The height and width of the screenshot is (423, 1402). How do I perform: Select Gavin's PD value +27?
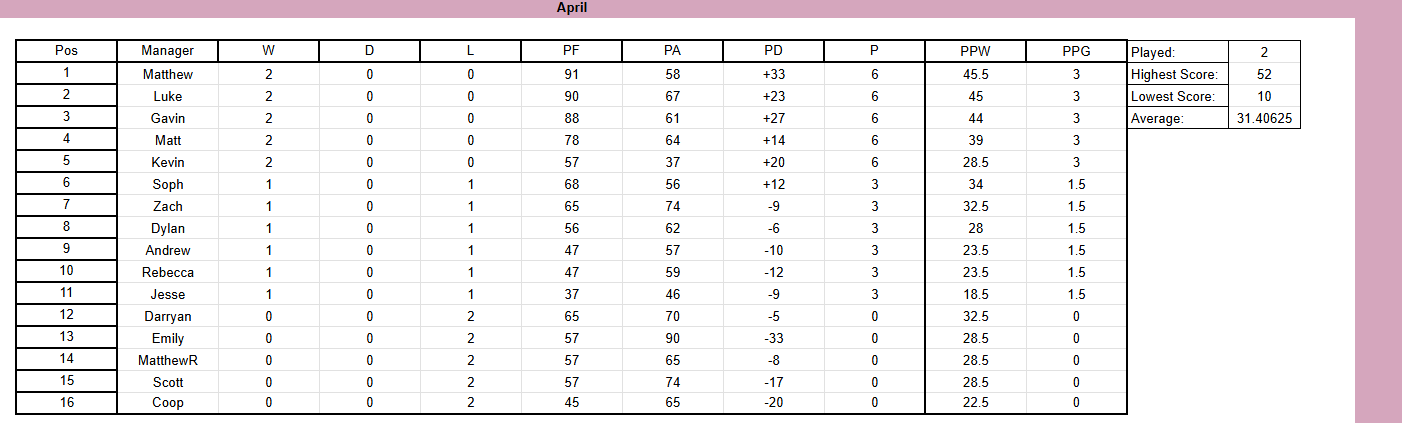click(773, 118)
